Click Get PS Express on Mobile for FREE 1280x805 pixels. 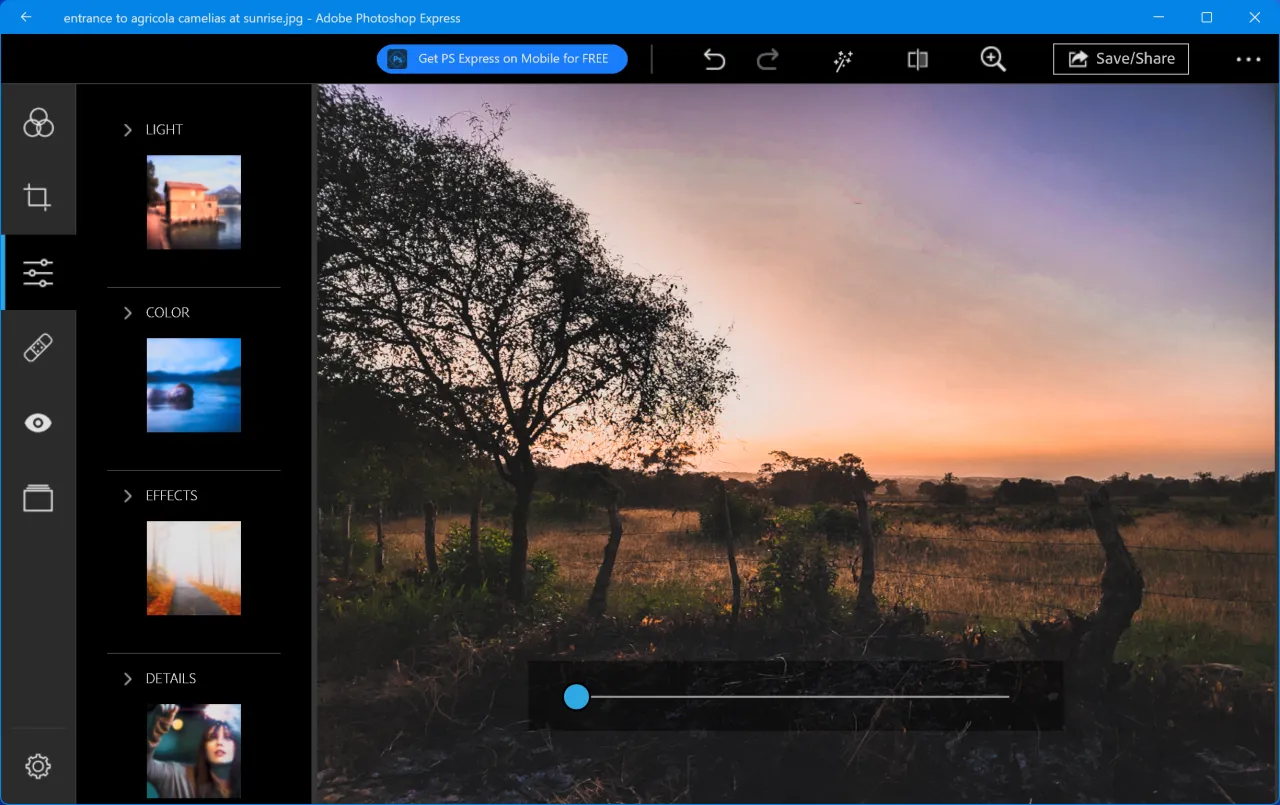[x=501, y=59]
